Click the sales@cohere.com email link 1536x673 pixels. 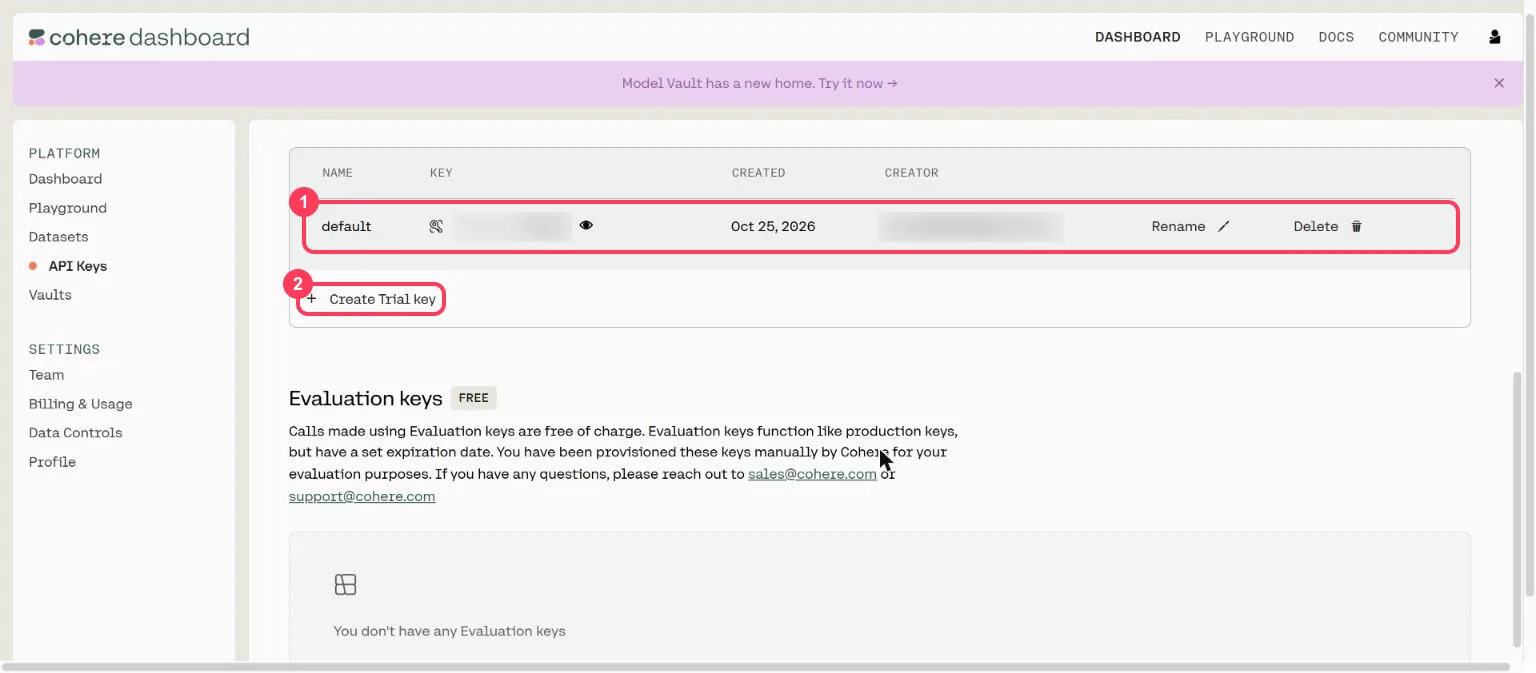pos(812,474)
